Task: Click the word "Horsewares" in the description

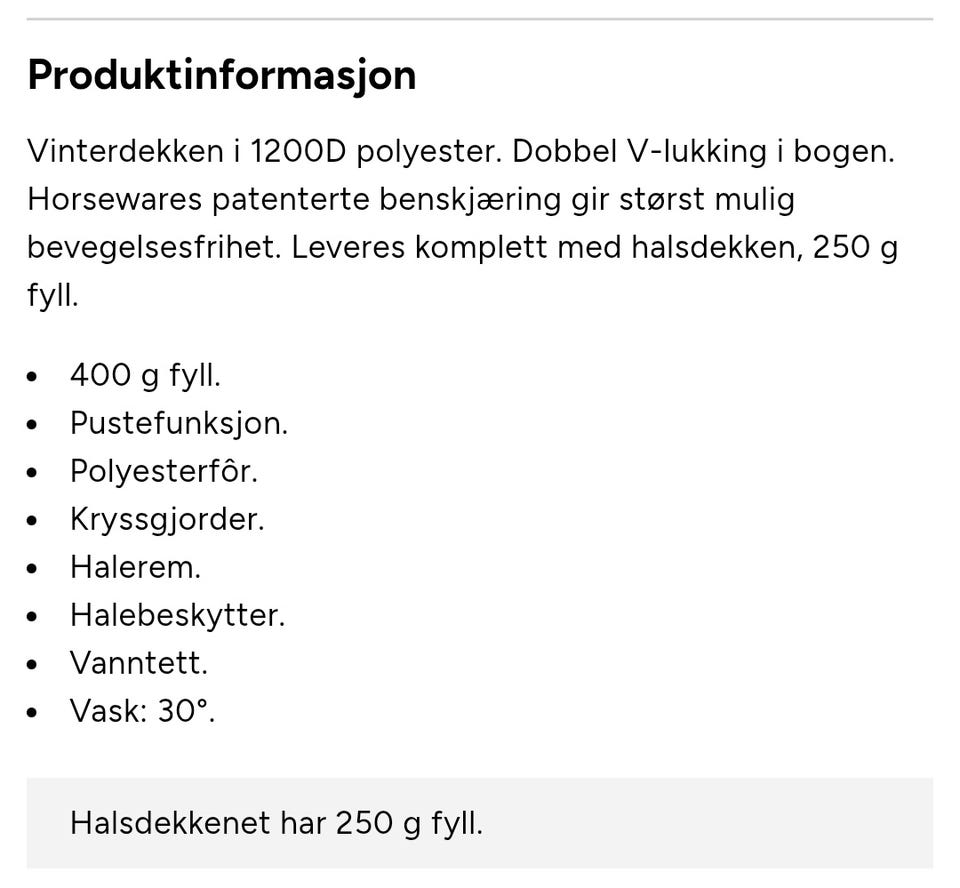Action: coord(115,199)
